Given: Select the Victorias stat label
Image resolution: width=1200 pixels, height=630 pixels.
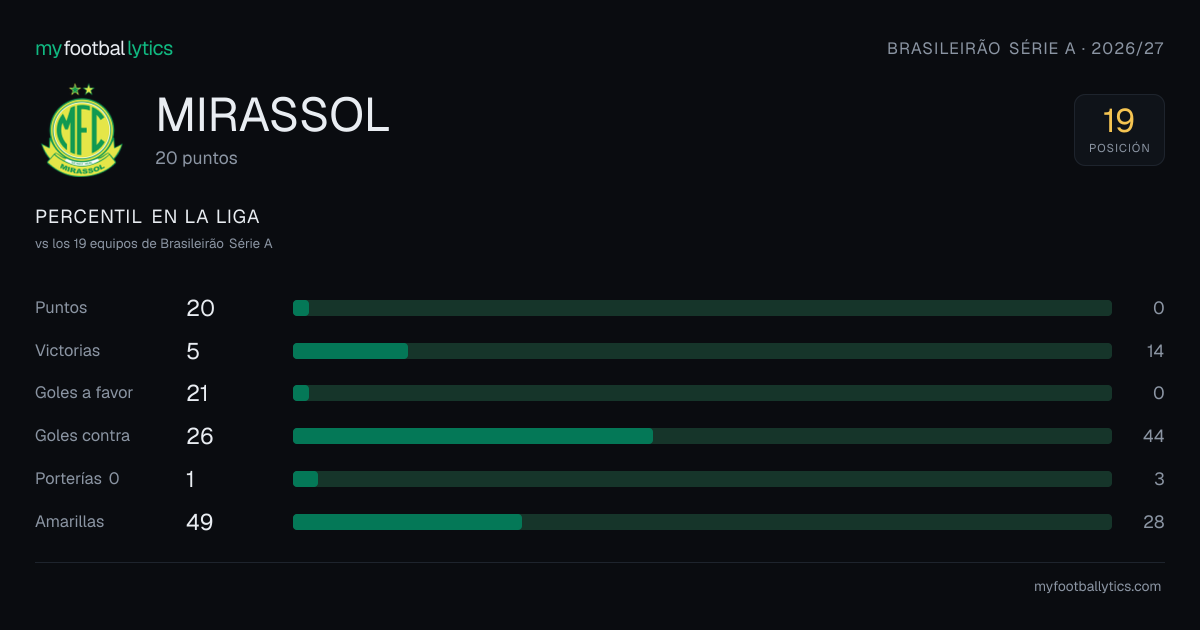Looking at the screenshot, I should [67, 351].
